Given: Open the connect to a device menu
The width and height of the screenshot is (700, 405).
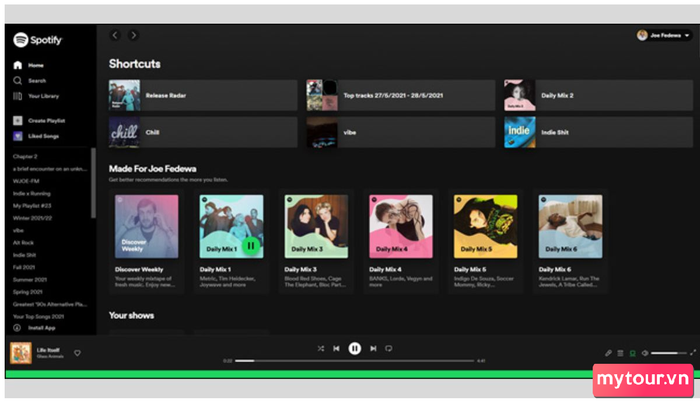Looking at the screenshot, I should (633, 353).
